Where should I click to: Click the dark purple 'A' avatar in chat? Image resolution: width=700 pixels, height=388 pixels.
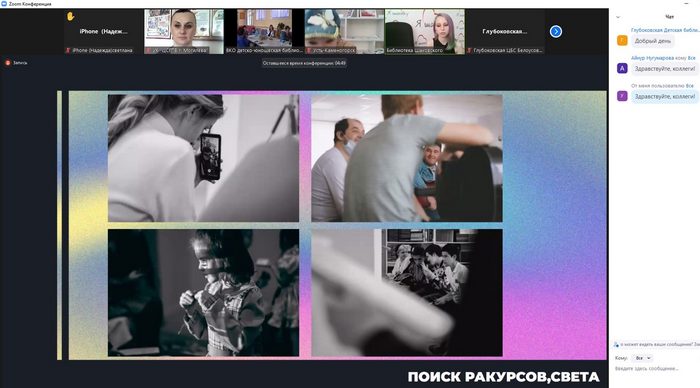(x=622, y=68)
